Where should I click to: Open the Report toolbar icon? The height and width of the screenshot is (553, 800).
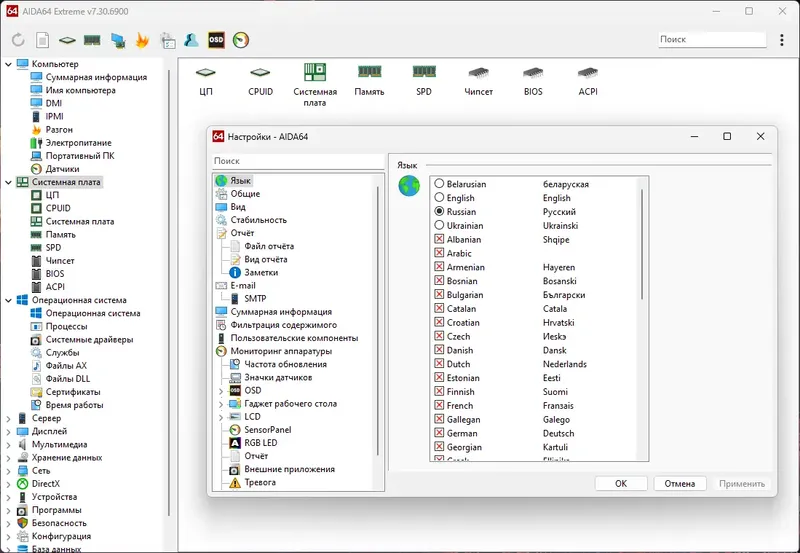pos(42,40)
